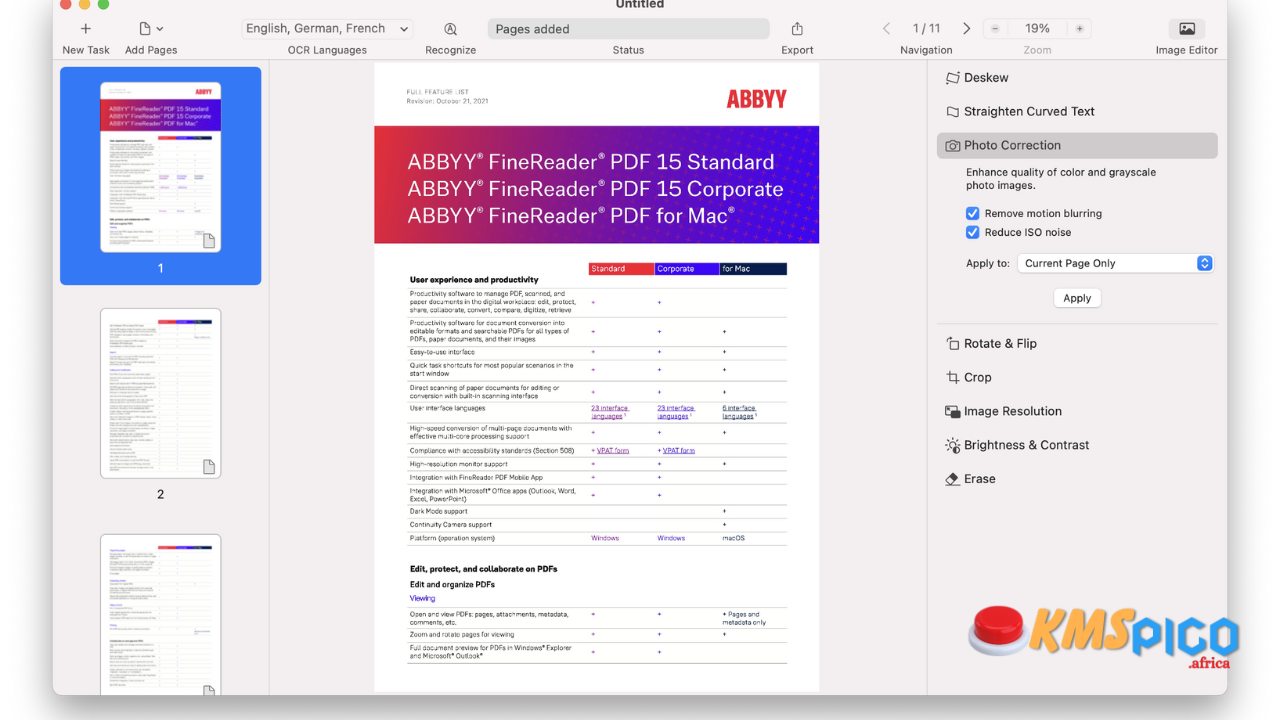
Task: Click the 'Dark Mode support' row text
Action: [438, 511]
